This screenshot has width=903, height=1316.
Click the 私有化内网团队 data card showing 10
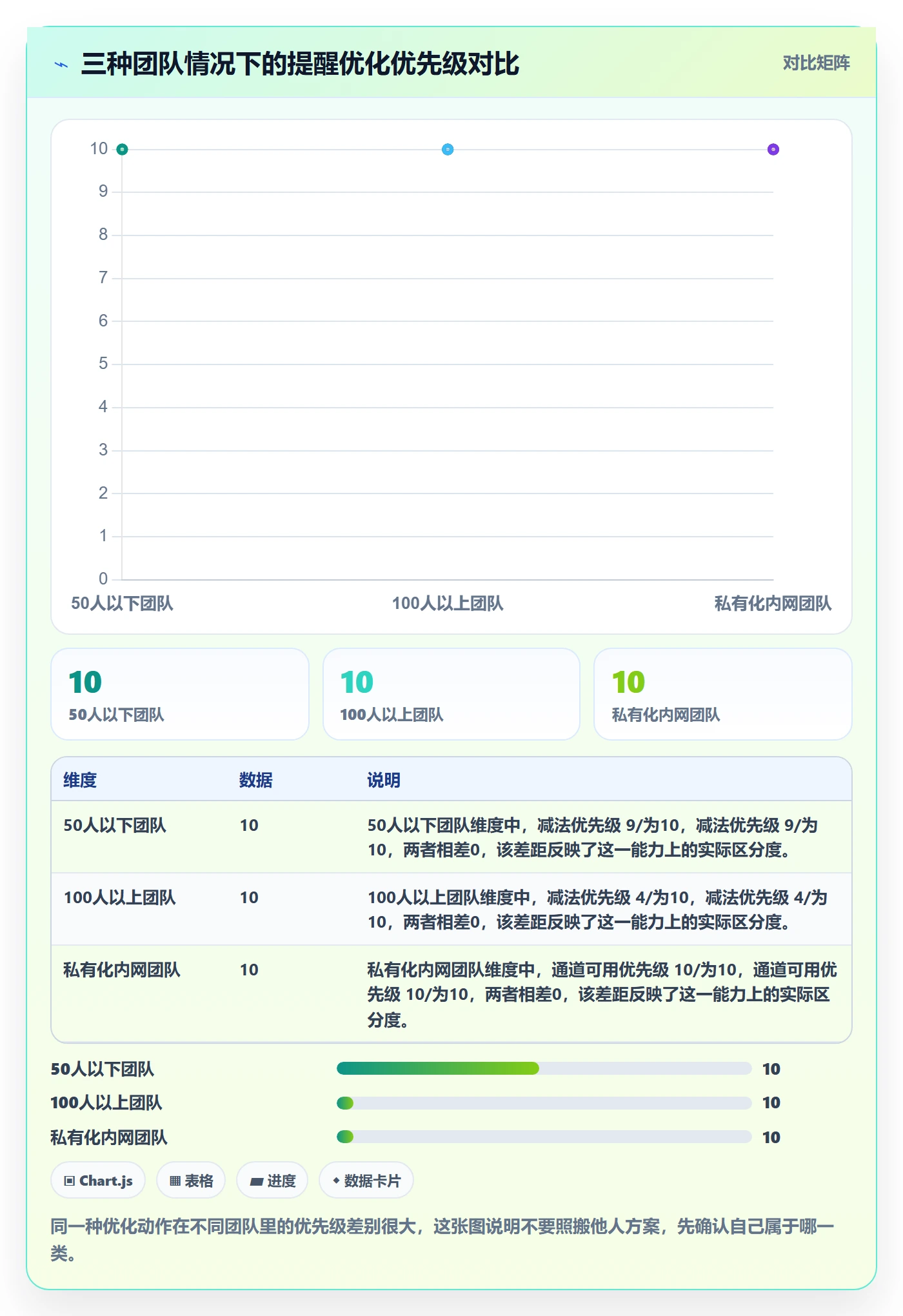click(x=723, y=694)
